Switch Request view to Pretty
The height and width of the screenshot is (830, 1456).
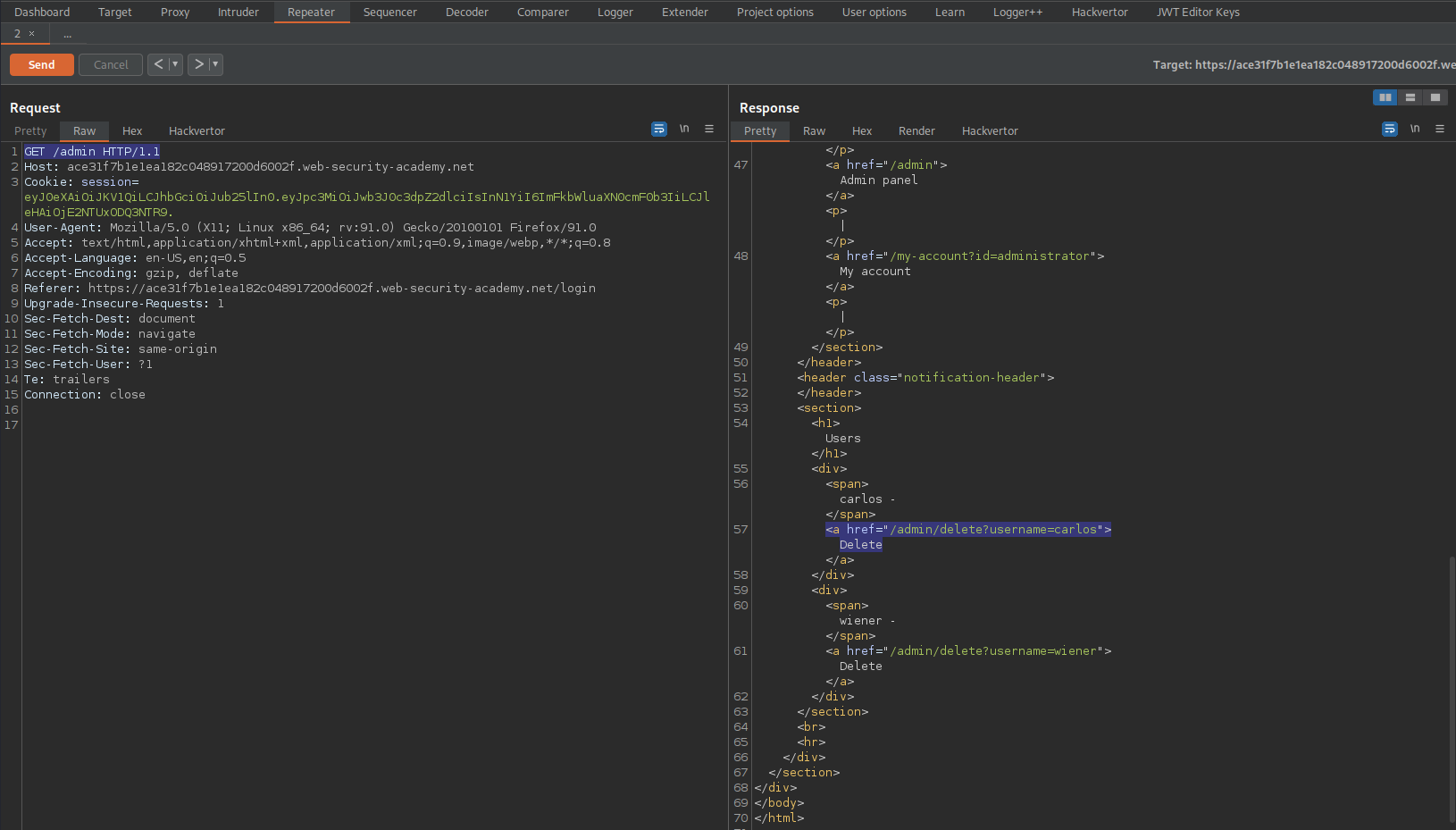click(x=30, y=130)
